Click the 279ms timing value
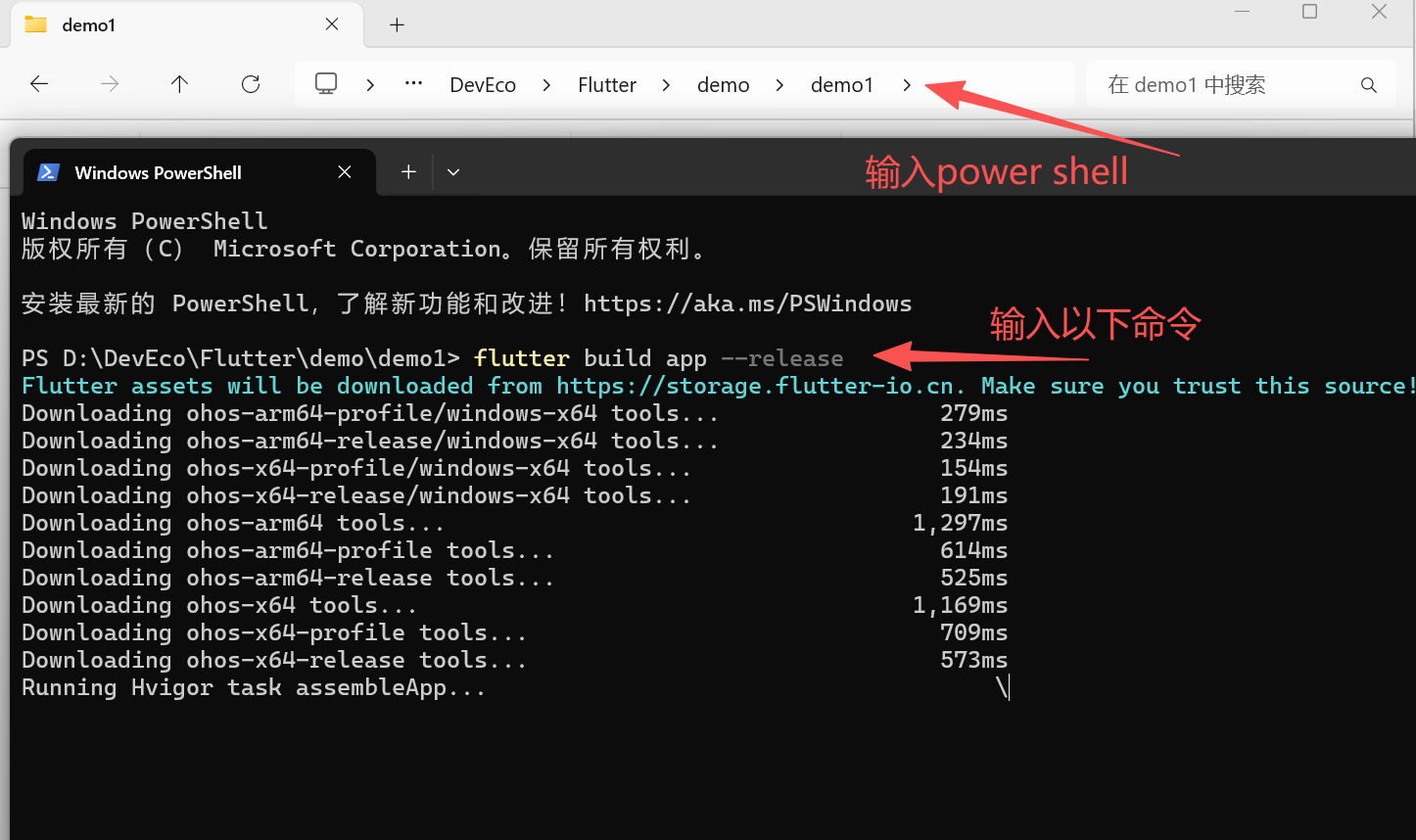Image resolution: width=1416 pixels, height=840 pixels. (x=973, y=413)
